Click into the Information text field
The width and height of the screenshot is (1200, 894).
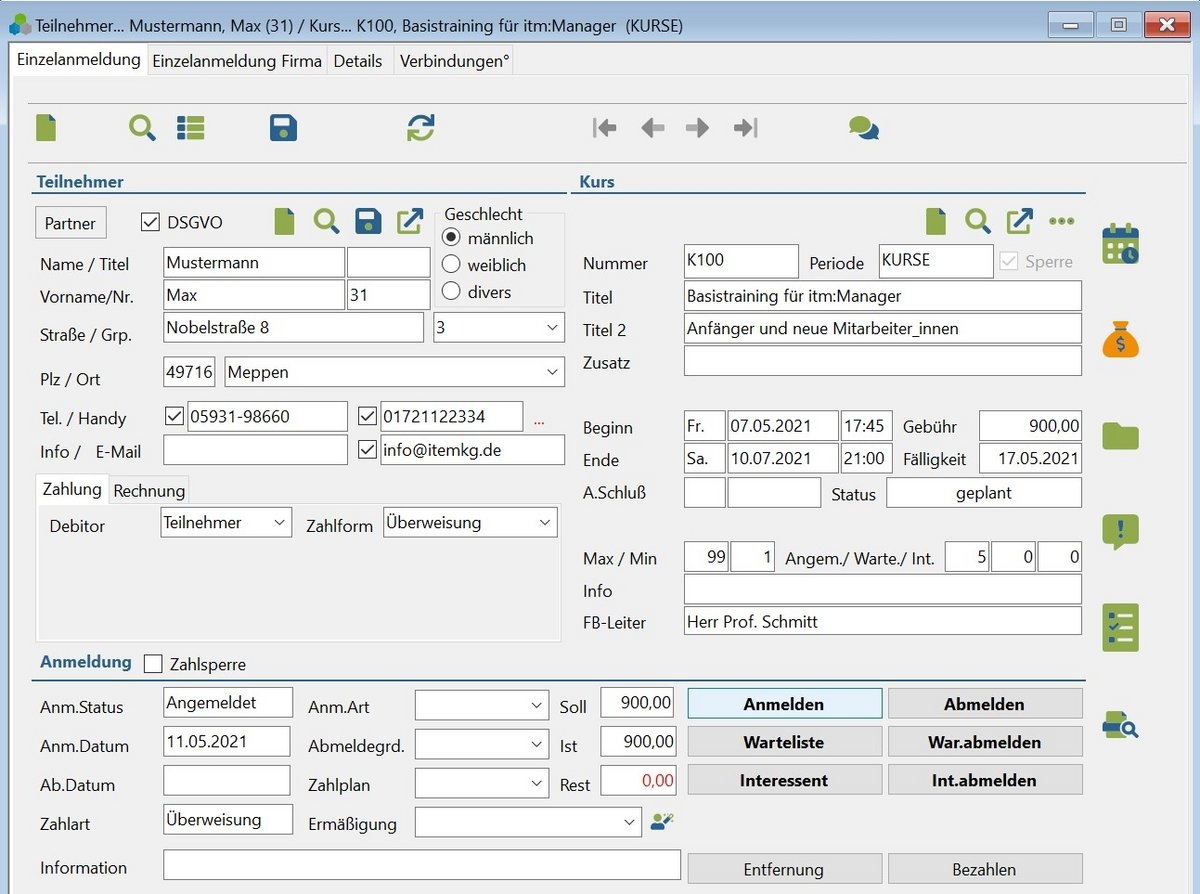[x=421, y=866]
